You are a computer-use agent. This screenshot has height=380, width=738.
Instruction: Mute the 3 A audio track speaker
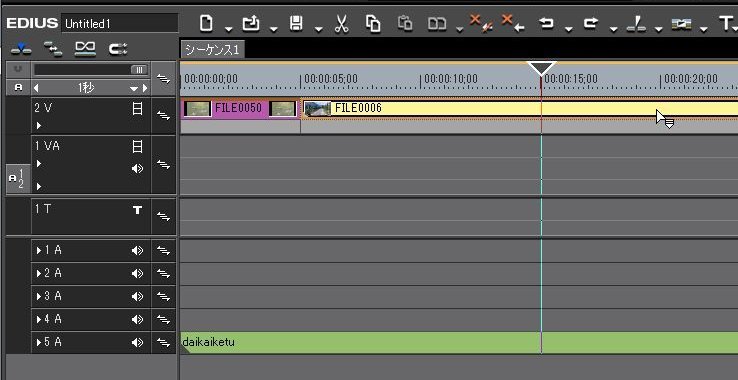[x=137, y=297]
